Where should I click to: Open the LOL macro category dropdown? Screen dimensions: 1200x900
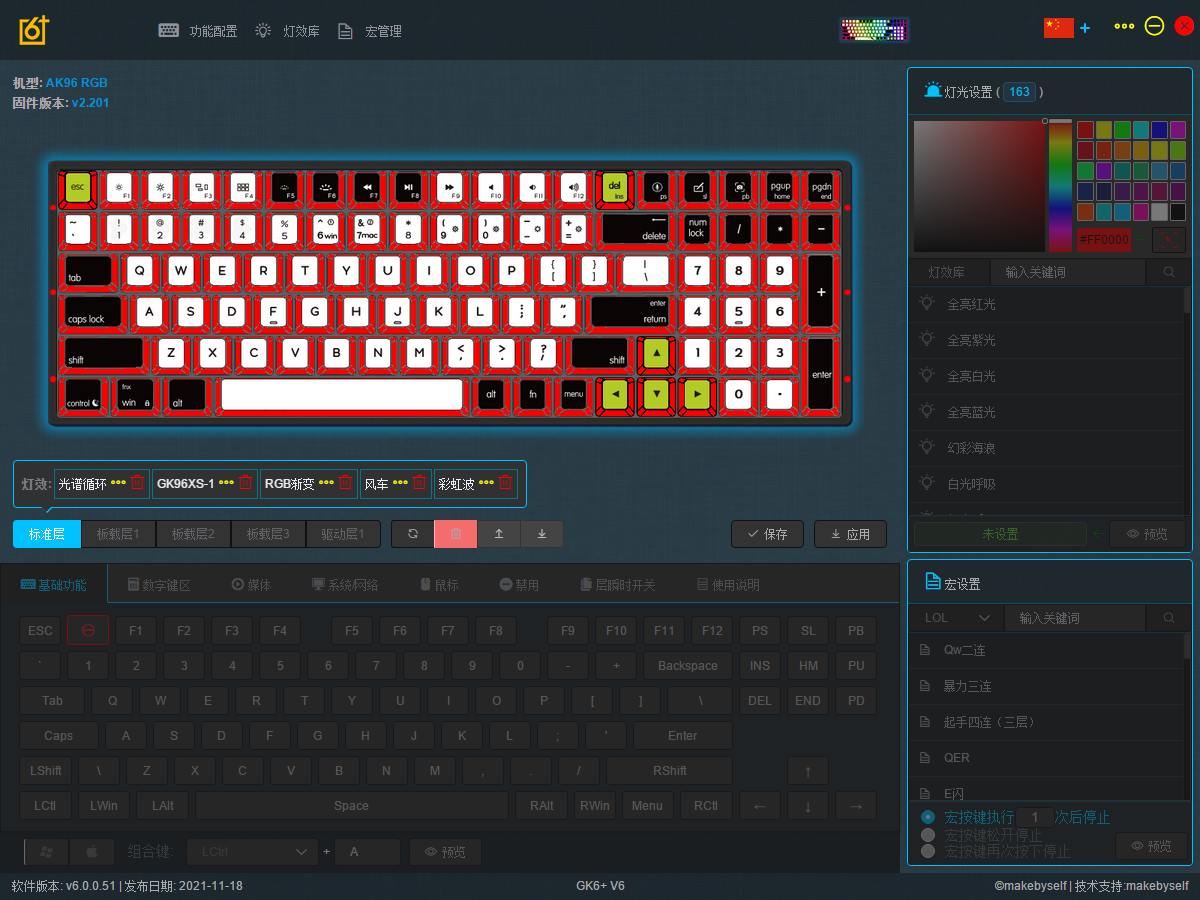[958, 618]
